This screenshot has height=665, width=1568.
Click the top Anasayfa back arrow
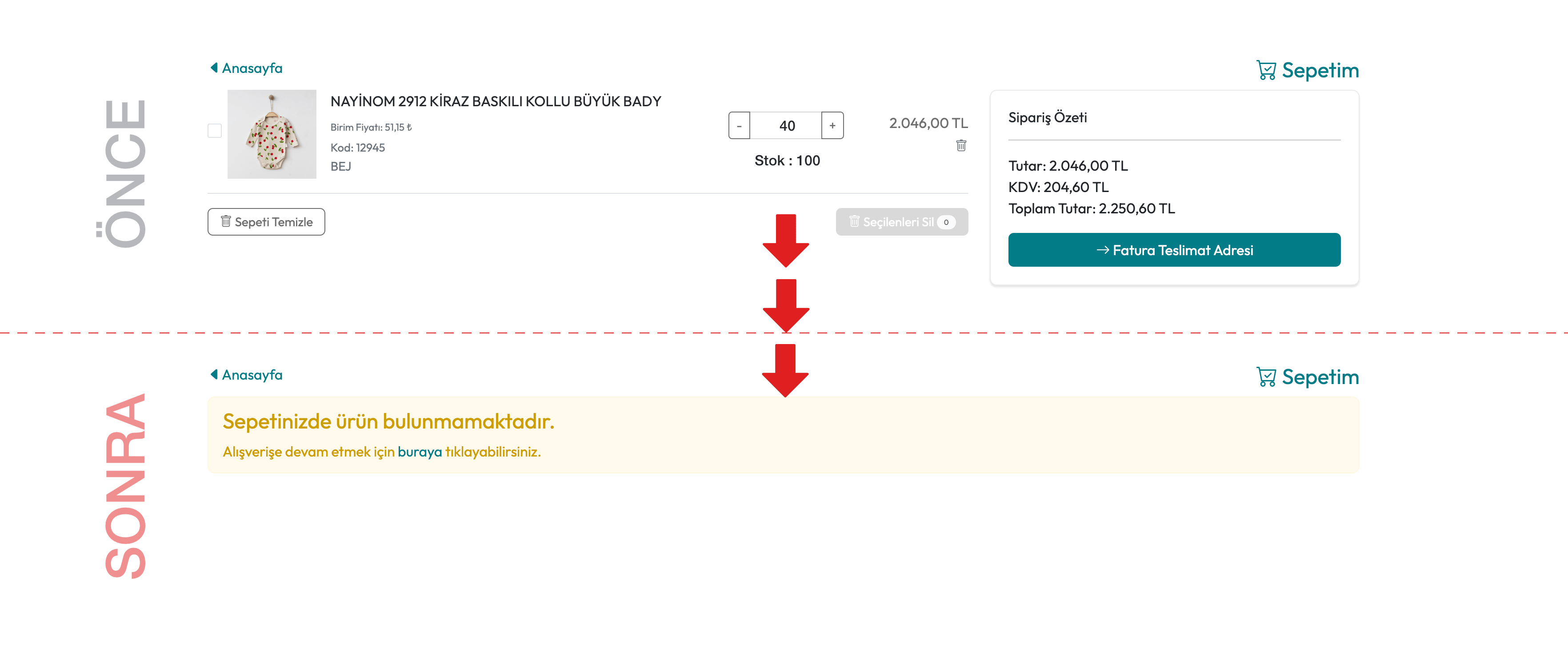pos(214,68)
